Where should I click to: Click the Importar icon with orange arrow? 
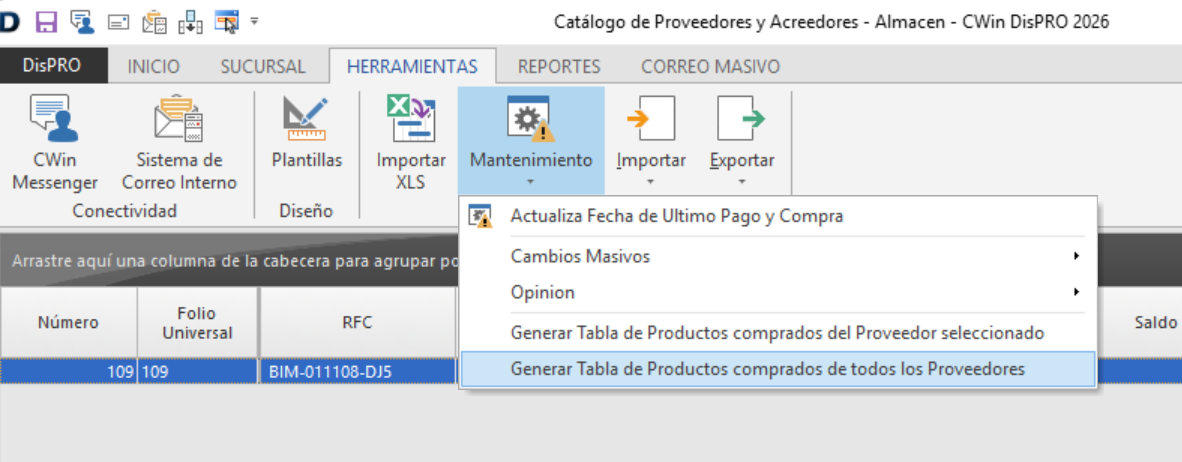point(651,118)
